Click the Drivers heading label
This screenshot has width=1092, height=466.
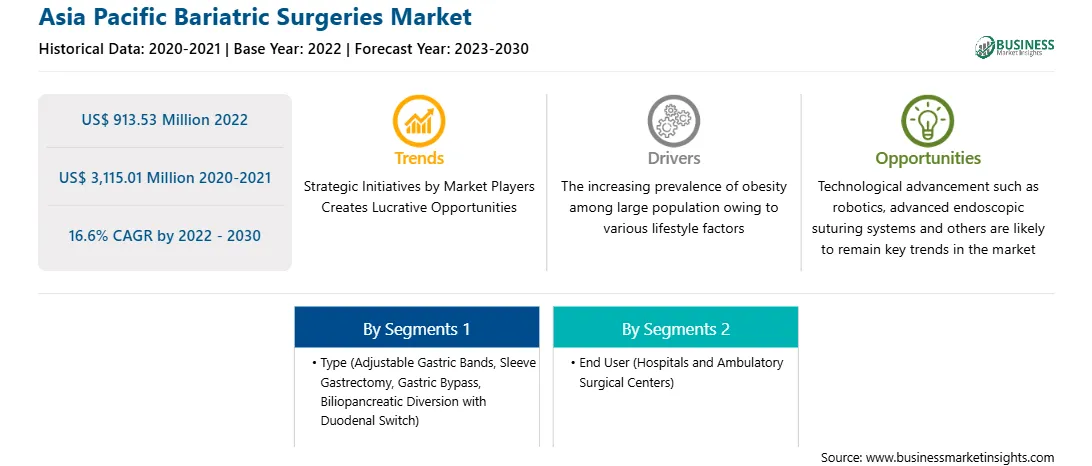[673, 158]
